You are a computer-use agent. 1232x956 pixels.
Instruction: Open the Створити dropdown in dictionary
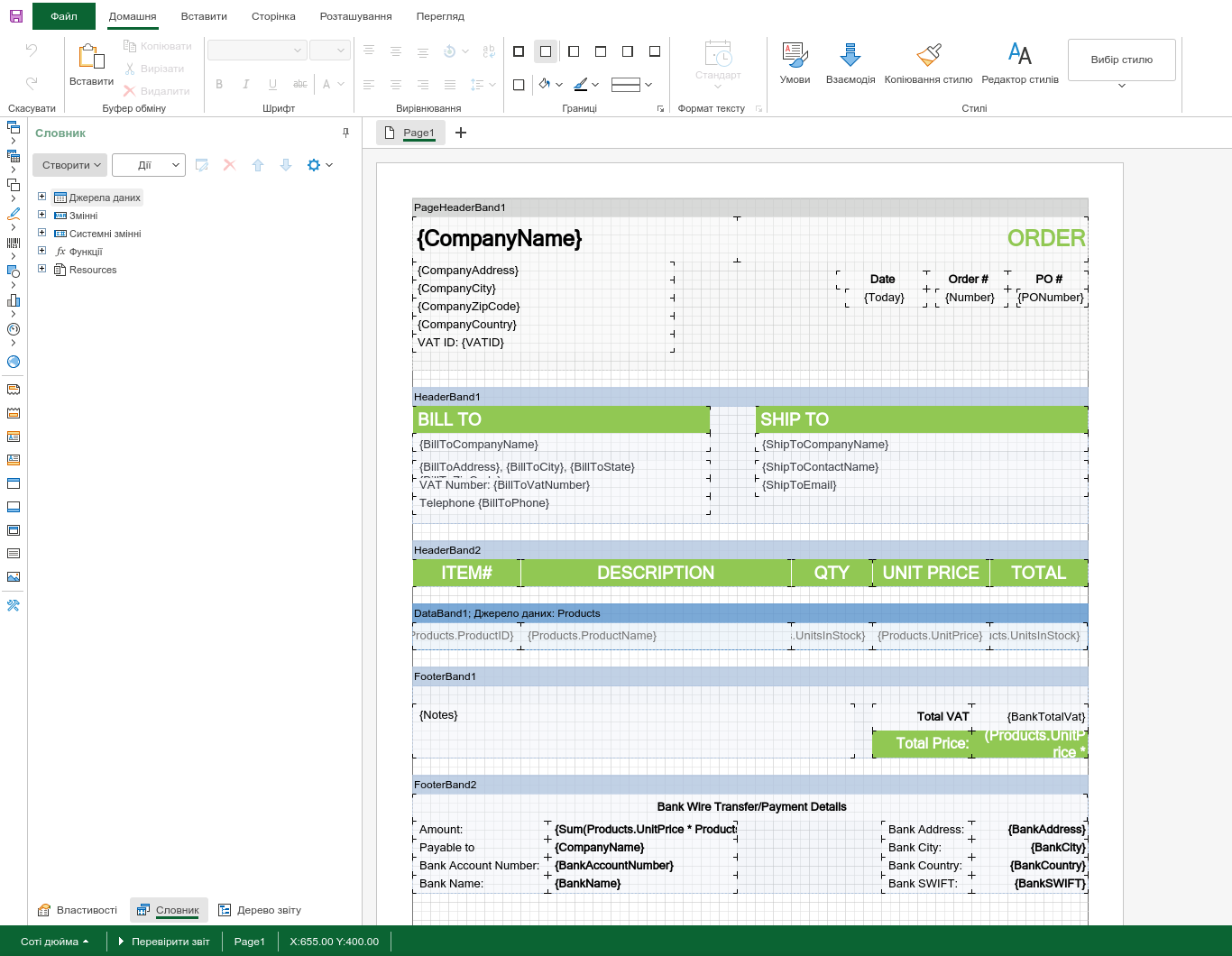[70, 165]
